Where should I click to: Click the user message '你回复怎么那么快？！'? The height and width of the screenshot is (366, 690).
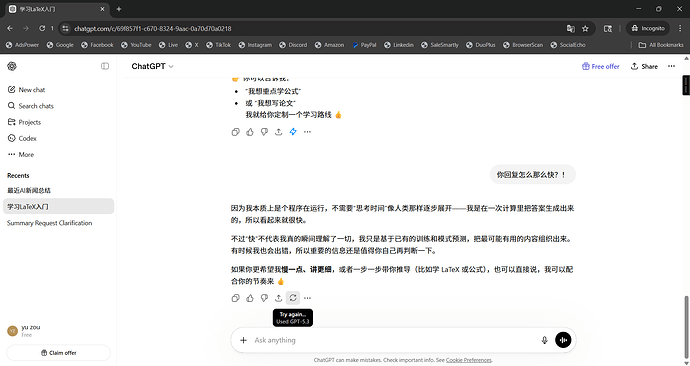[532, 175]
